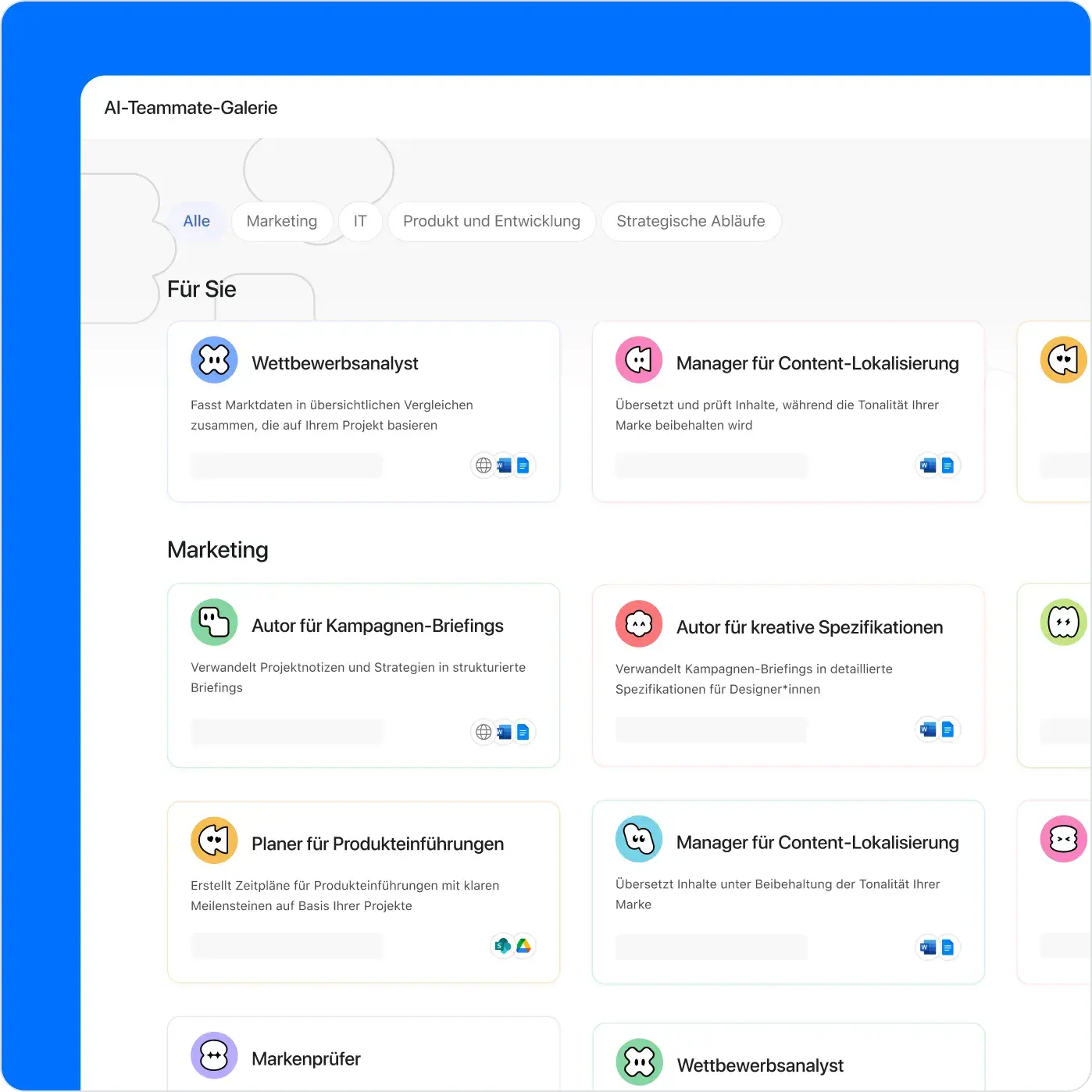Click Google Docs icon on Für Sie Content-Lokalisierung card
Image resolution: width=1092 pixels, height=1092 pixels.
click(947, 466)
